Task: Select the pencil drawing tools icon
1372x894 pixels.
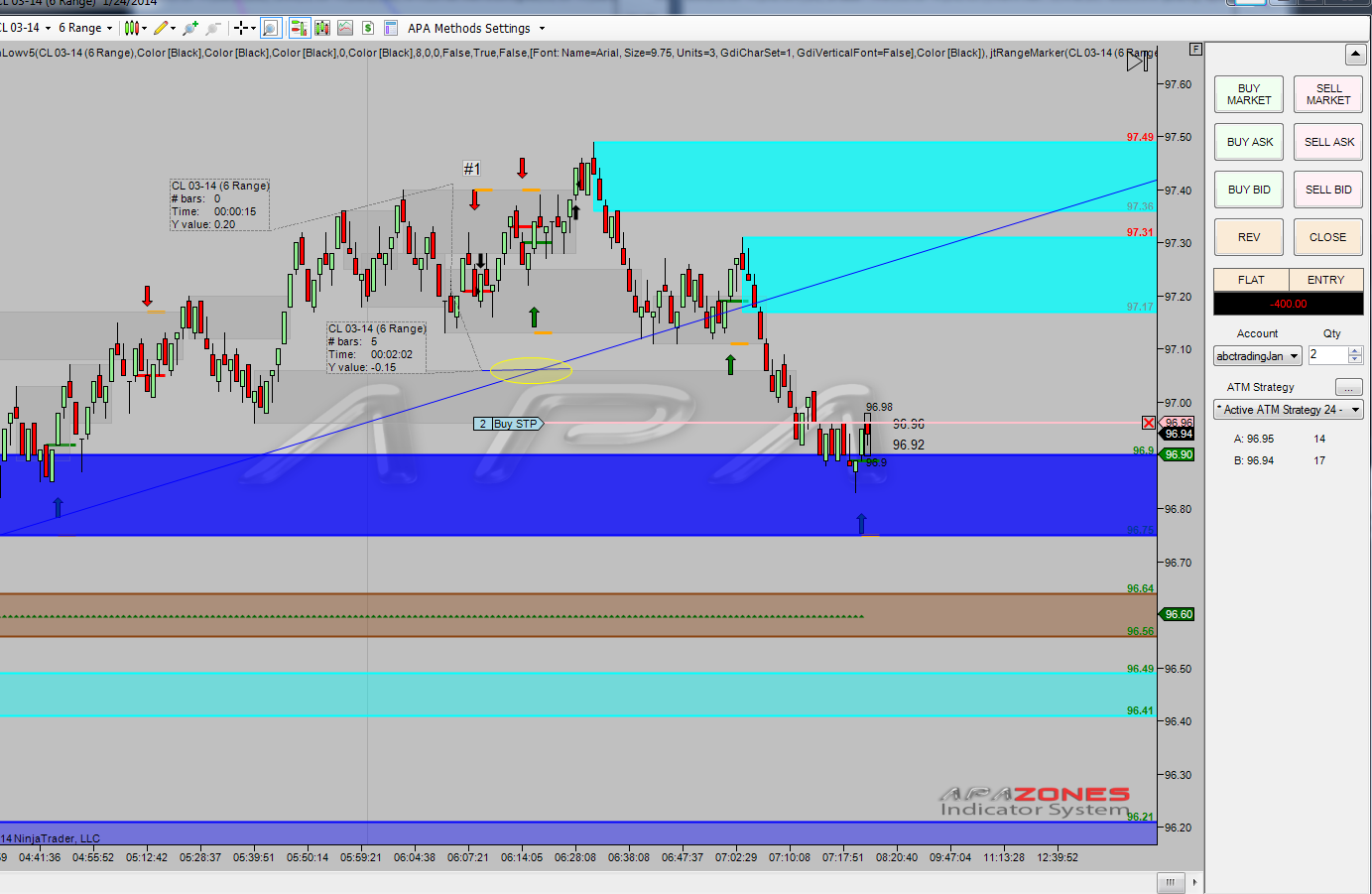Action: (161, 28)
